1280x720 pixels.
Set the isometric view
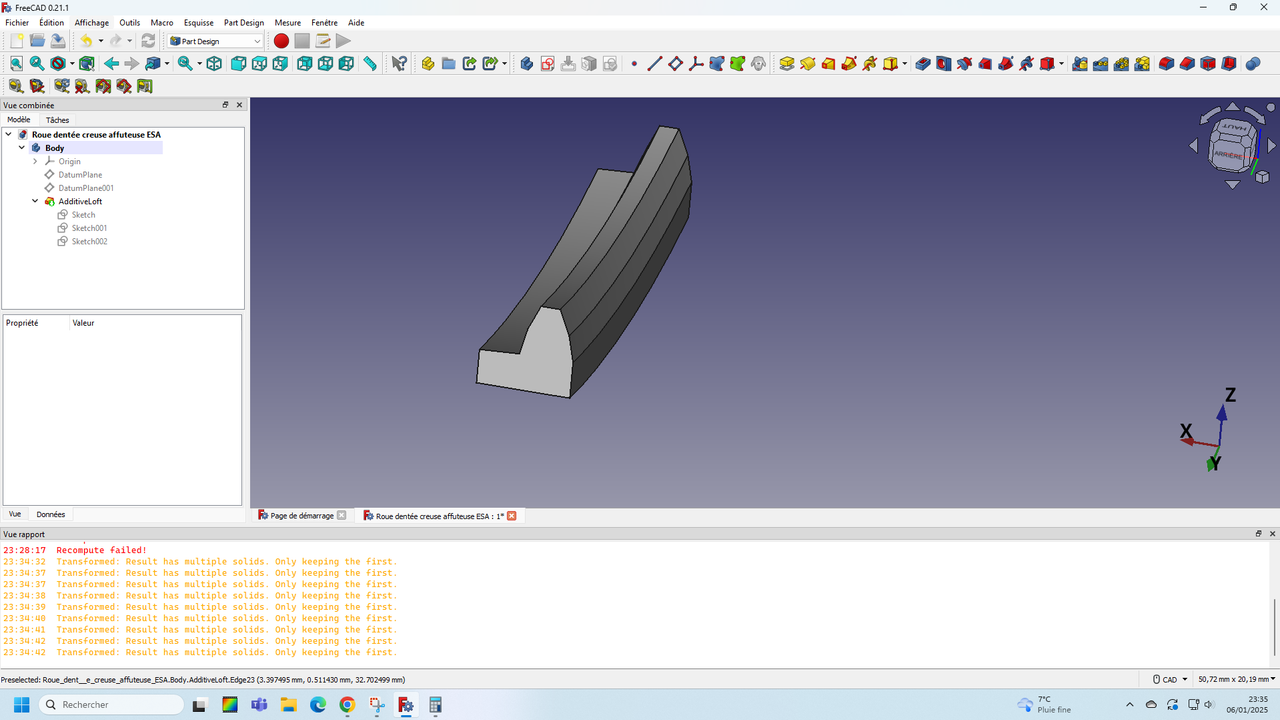tap(214, 64)
